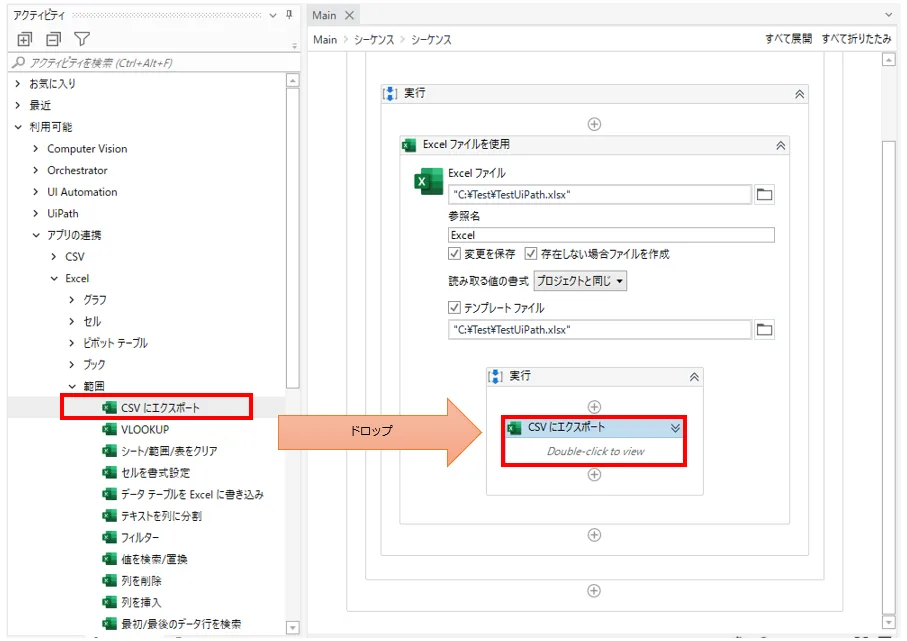Click すべて折りたたみ to collapse all

pos(857,39)
